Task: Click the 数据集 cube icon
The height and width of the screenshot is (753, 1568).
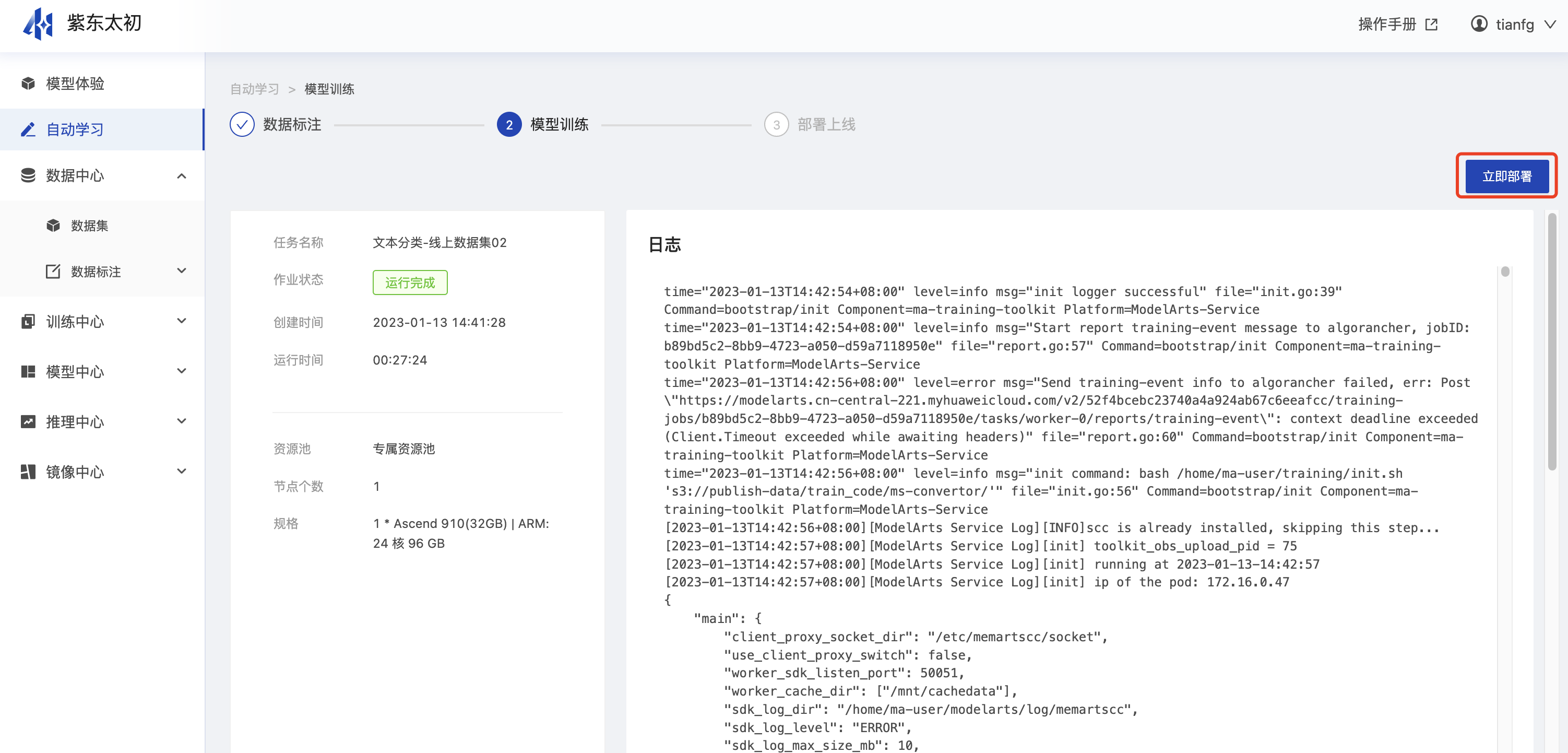Action: pyautogui.click(x=54, y=226)
